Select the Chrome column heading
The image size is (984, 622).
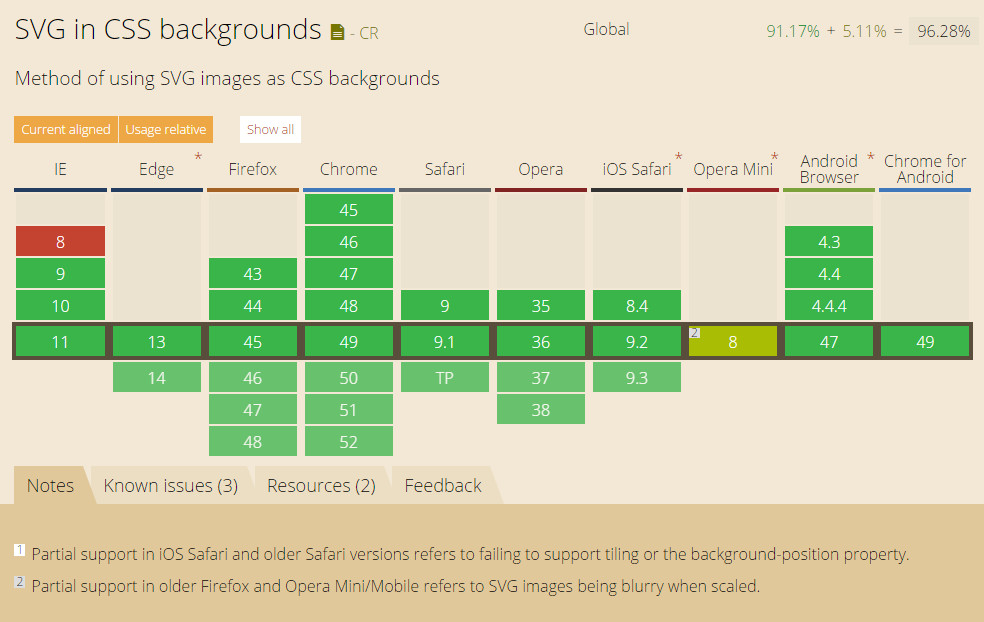tap(348, 169)
